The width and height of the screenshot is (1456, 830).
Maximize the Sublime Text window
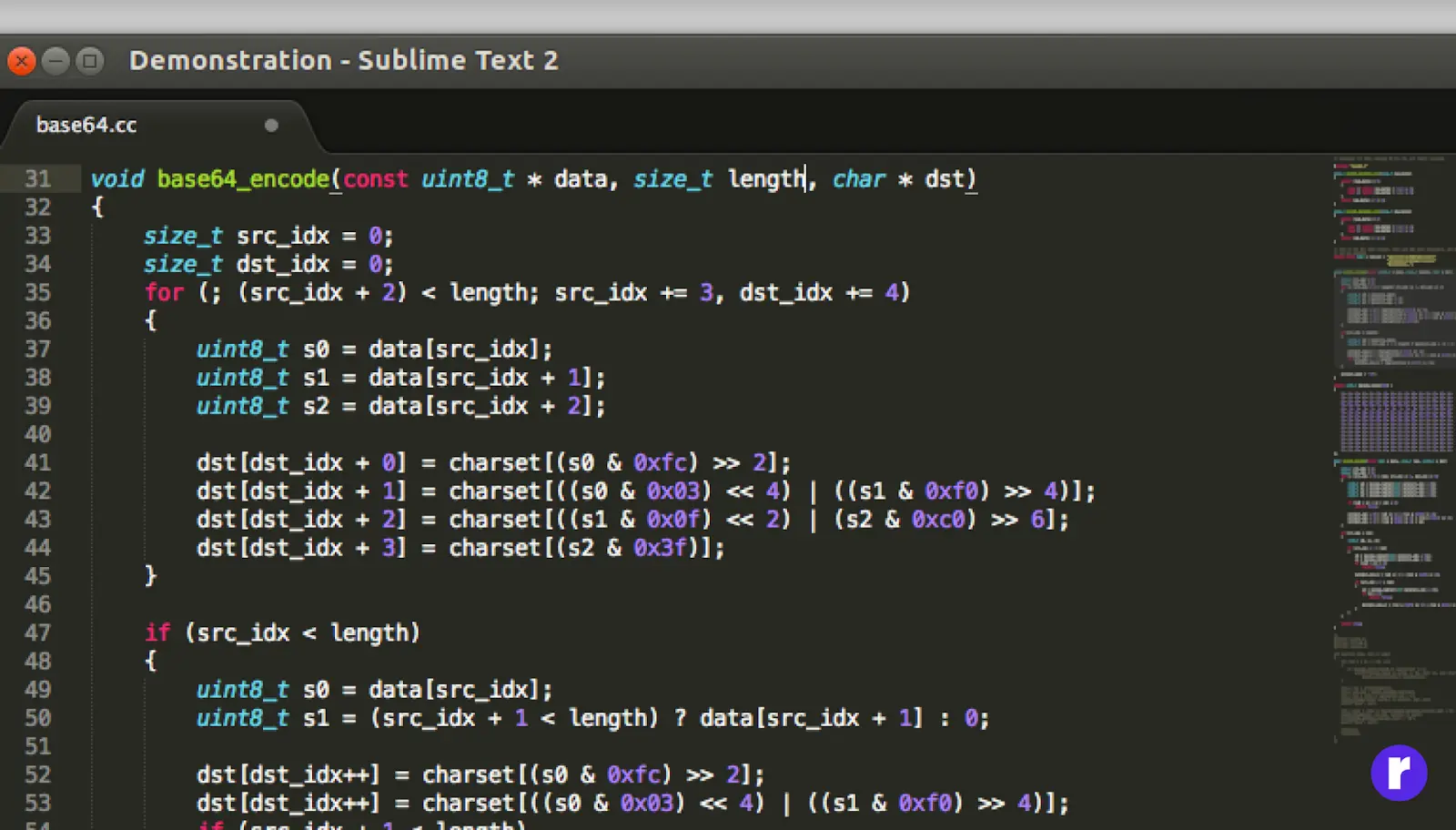tap(89, 61)
